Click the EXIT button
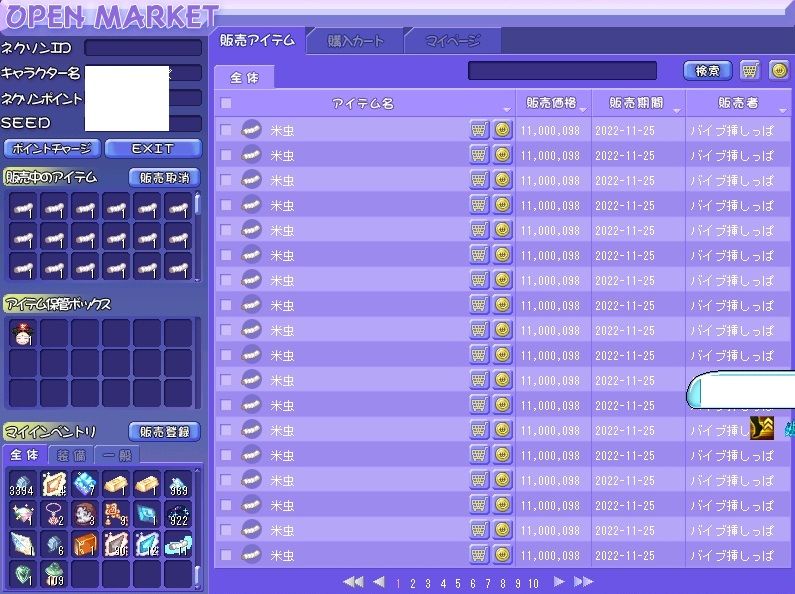 click(152, 148)
